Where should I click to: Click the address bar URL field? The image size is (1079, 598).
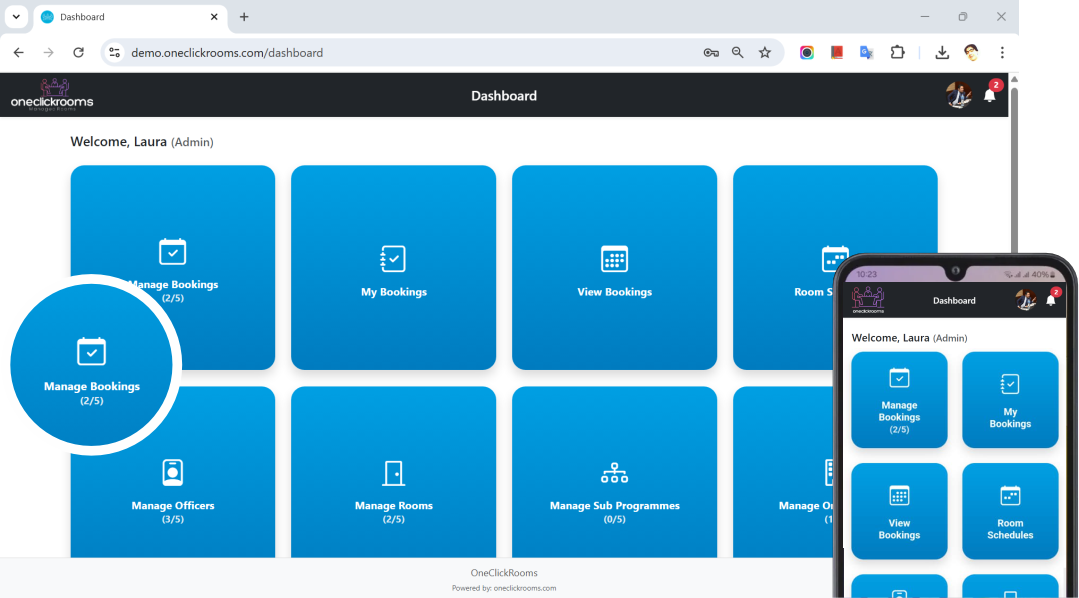coord(400,53)
